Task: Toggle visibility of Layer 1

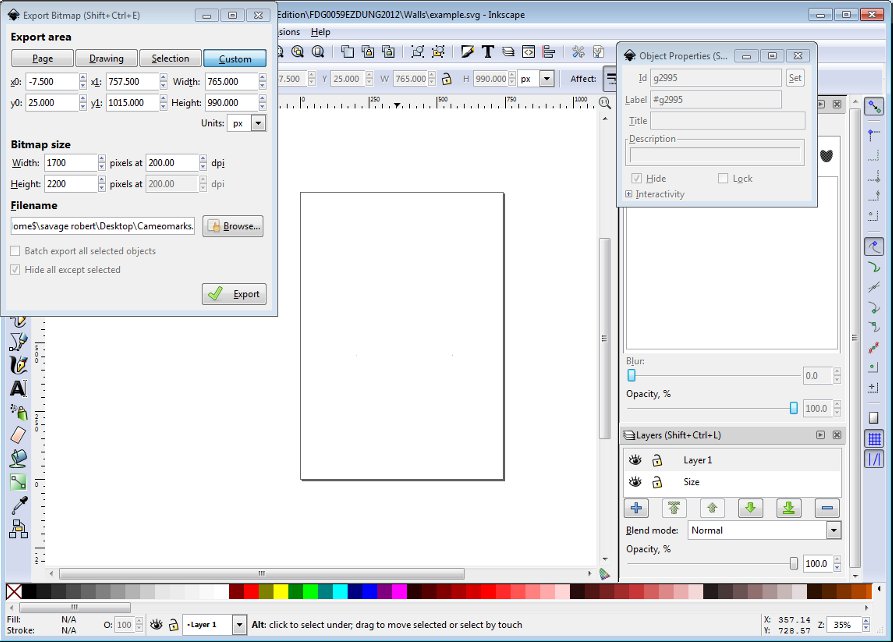Action: (634, 460)
